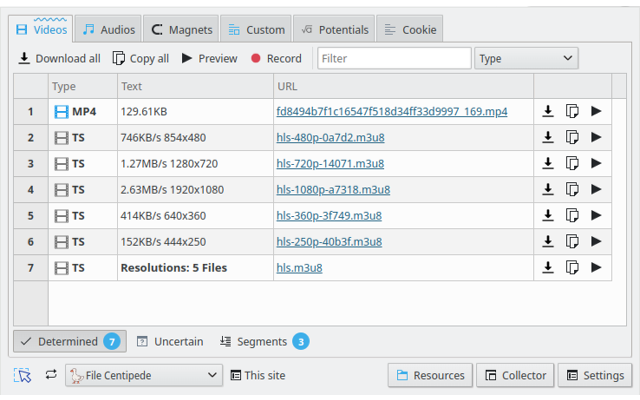This screenshot has width=640, height=400.
Task: Switch to the Audios tab
Action: point(108,30)
